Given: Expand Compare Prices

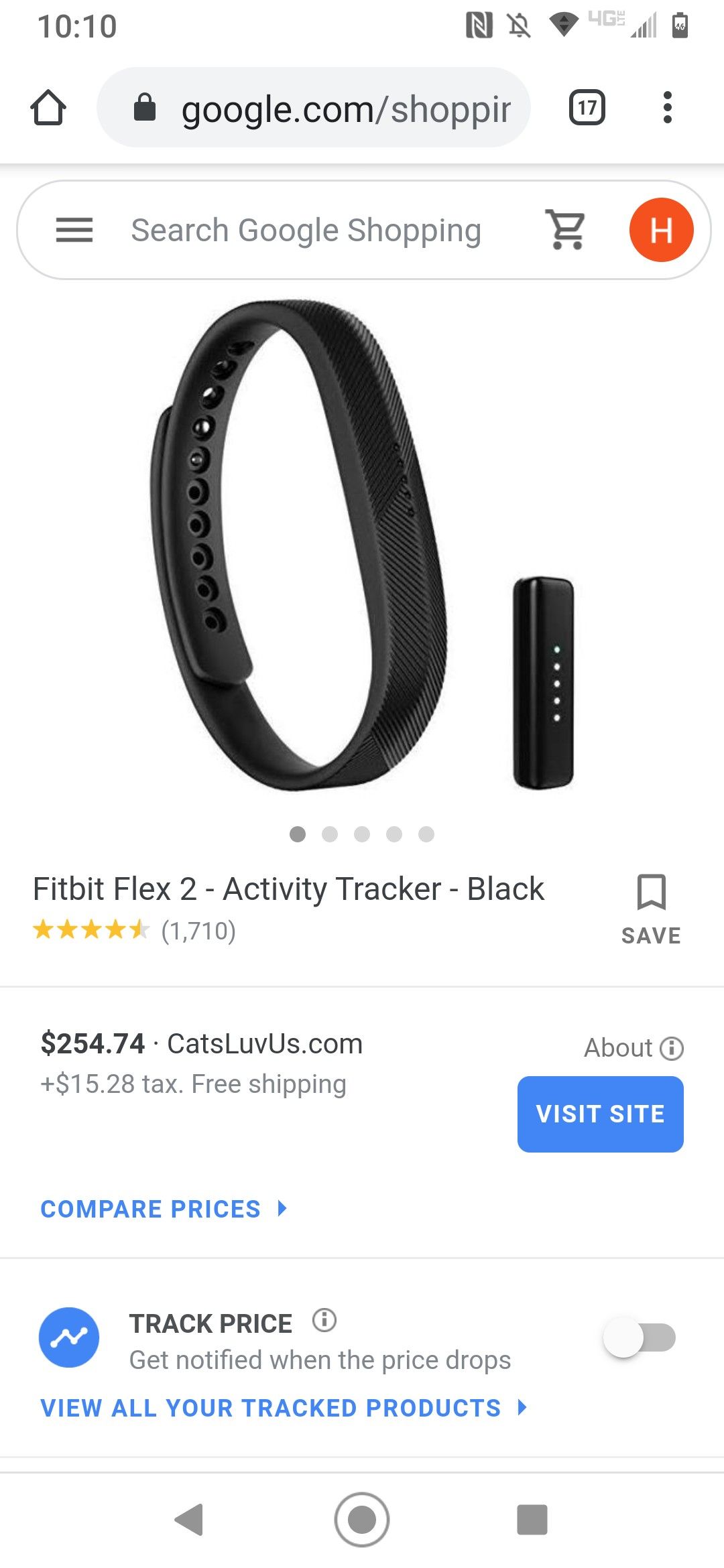Looking at the screenshot, I should 164,1209.
